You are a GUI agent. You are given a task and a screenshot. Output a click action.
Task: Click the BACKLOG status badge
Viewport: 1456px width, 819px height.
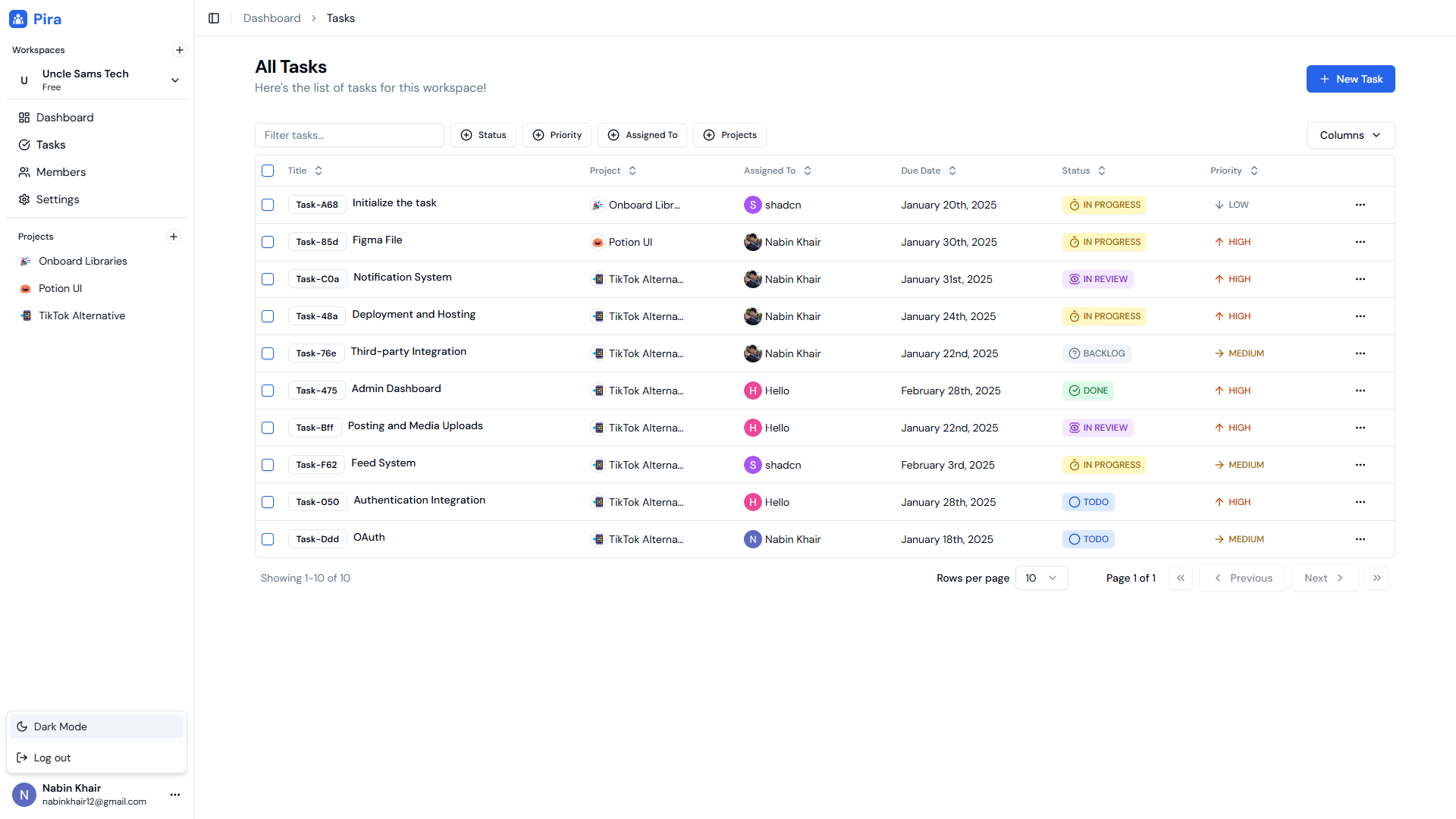tap(1097, 353)
